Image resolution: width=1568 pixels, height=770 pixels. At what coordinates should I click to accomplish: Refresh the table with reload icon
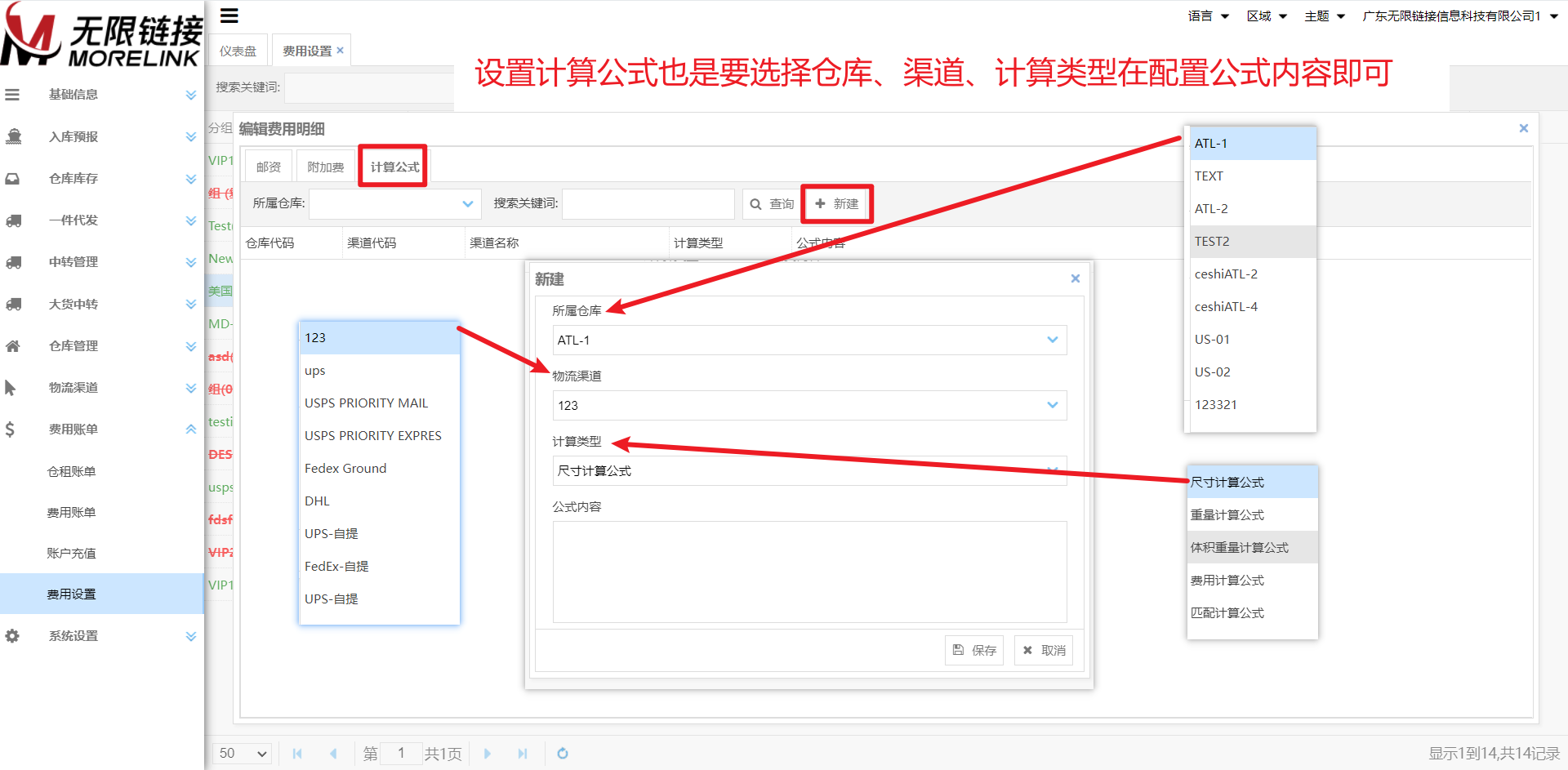point(563,754)
